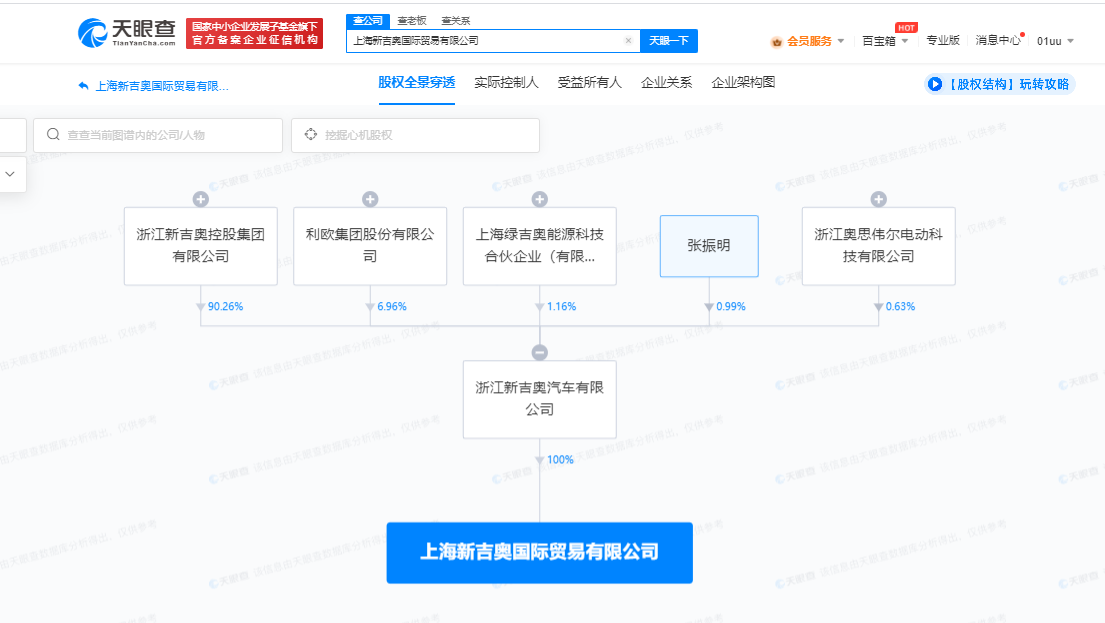Open the 01uu account dropdown
The image size is (1105, 623).
(1055, 42)
